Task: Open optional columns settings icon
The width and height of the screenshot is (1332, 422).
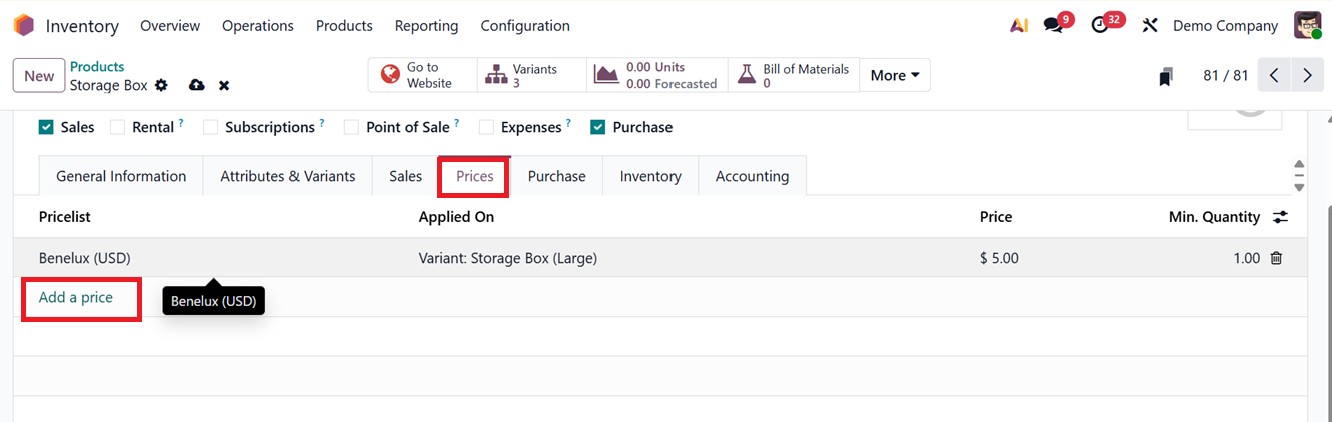Action: point(1280,217)
